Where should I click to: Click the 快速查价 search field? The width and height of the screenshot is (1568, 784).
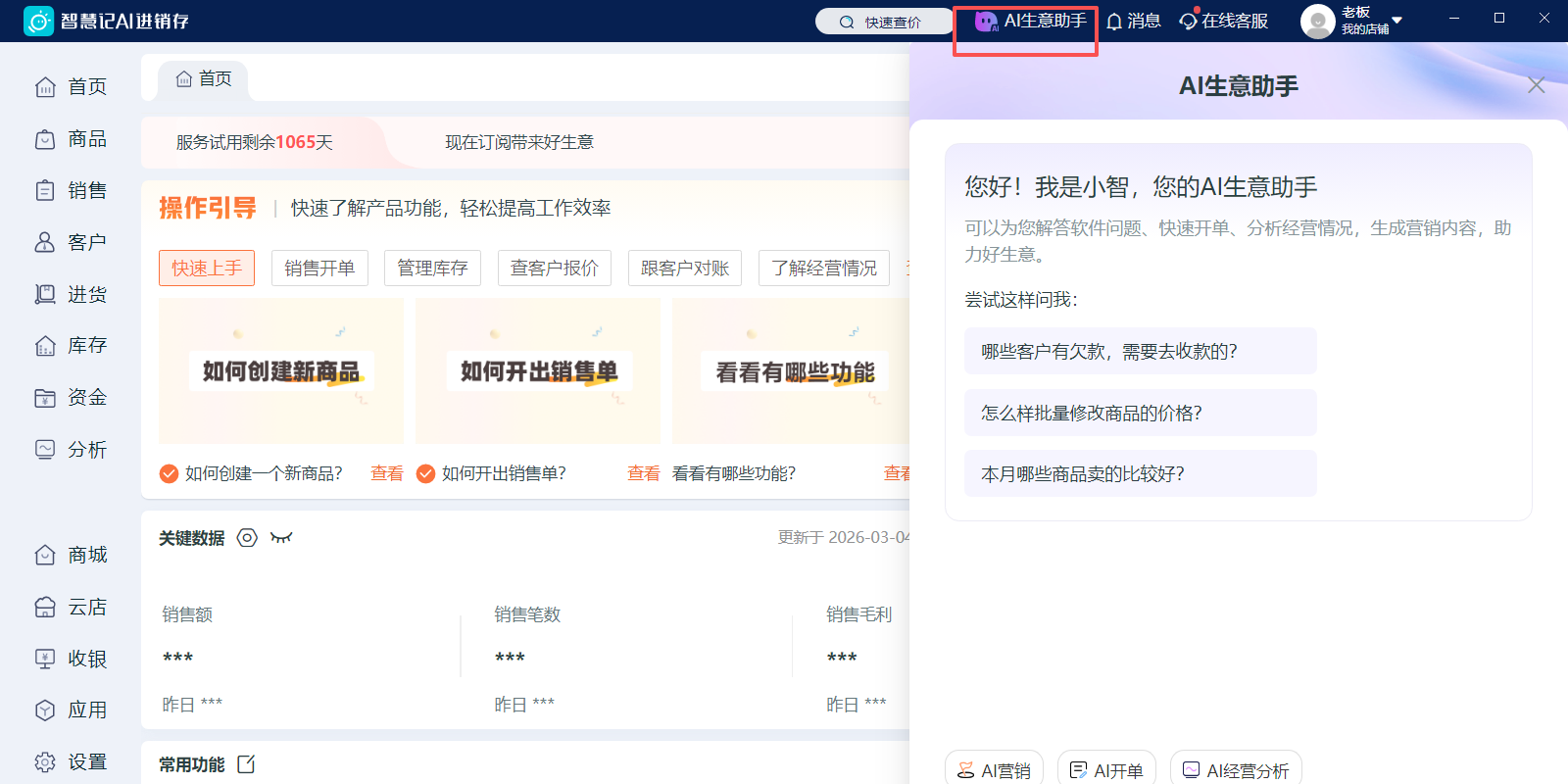884,22
